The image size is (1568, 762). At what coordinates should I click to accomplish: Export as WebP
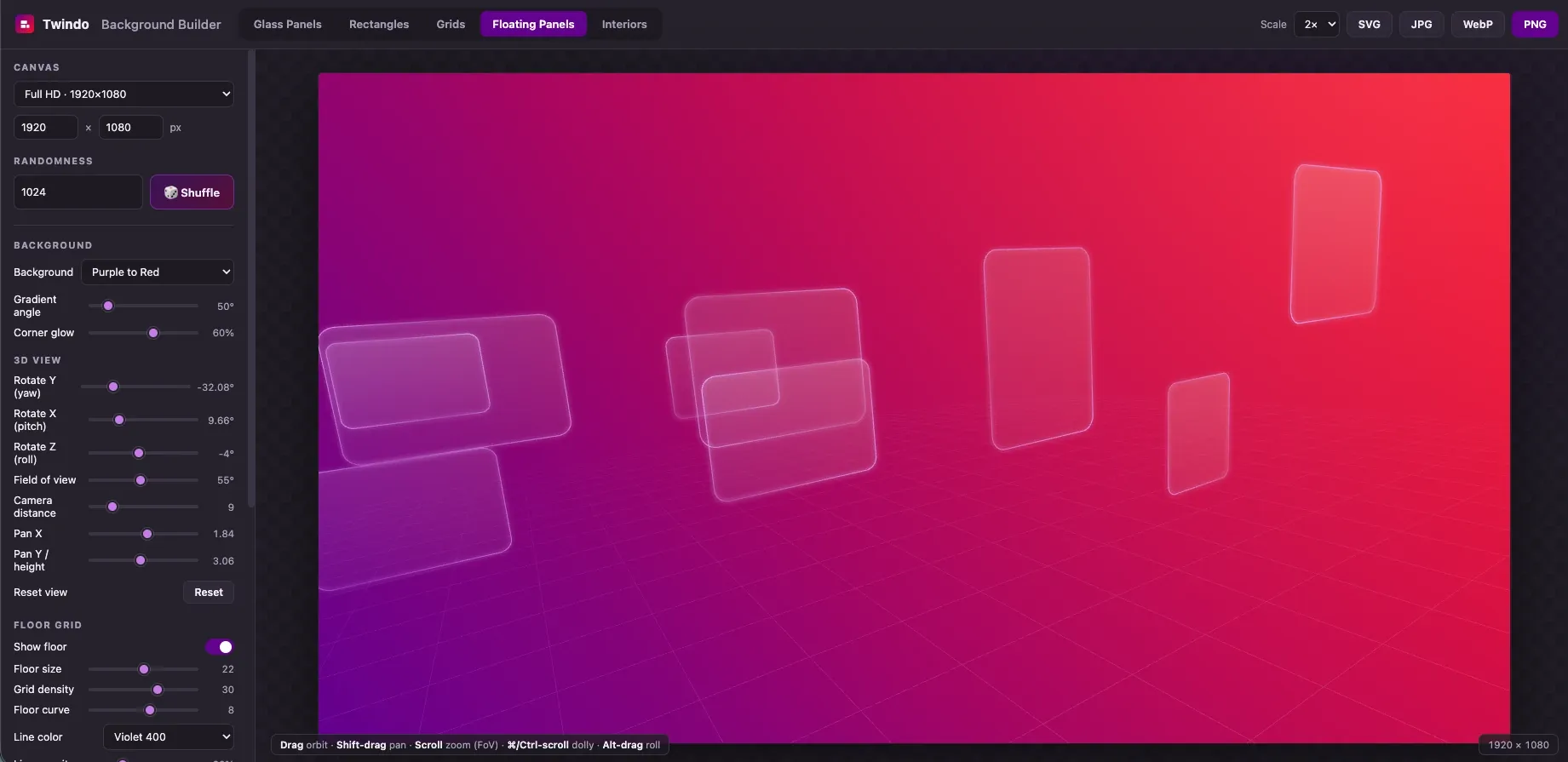point(1478,24)
